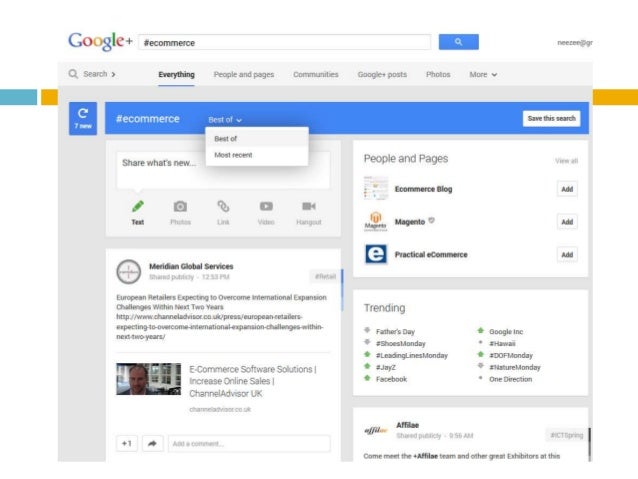Open the Affilae profile name
Image resolution: width=638 pixels, height=479 pixels.
coord(407,425)
